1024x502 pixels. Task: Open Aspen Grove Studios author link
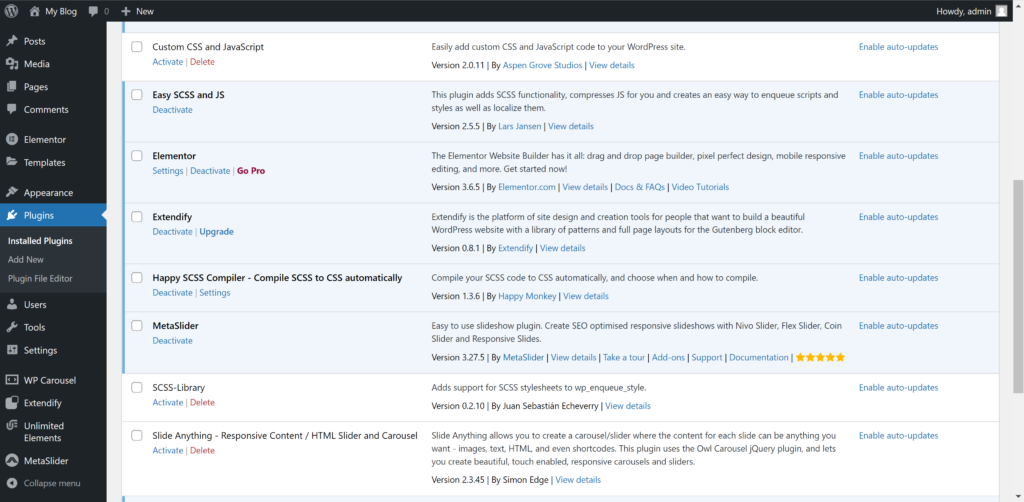pos(543,65)
